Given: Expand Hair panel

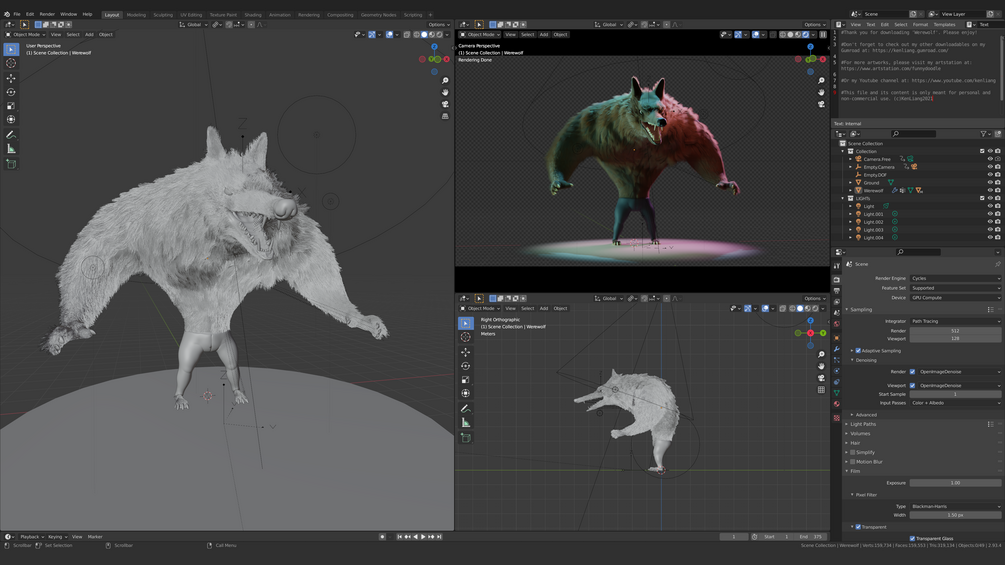Looking at the screenshot, I should tap(855, 443).
